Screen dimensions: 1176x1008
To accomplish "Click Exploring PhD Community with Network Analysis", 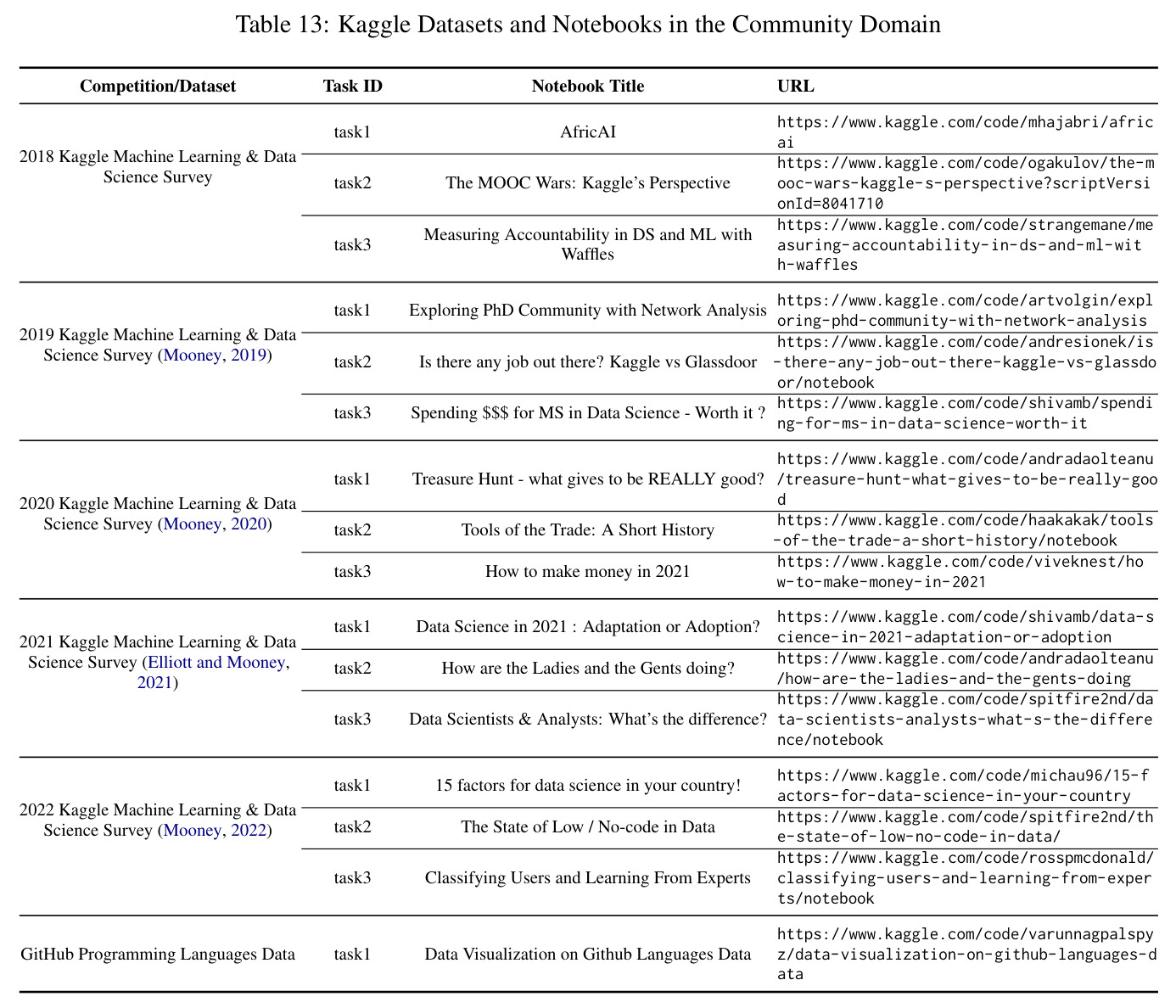I will 588,311.
